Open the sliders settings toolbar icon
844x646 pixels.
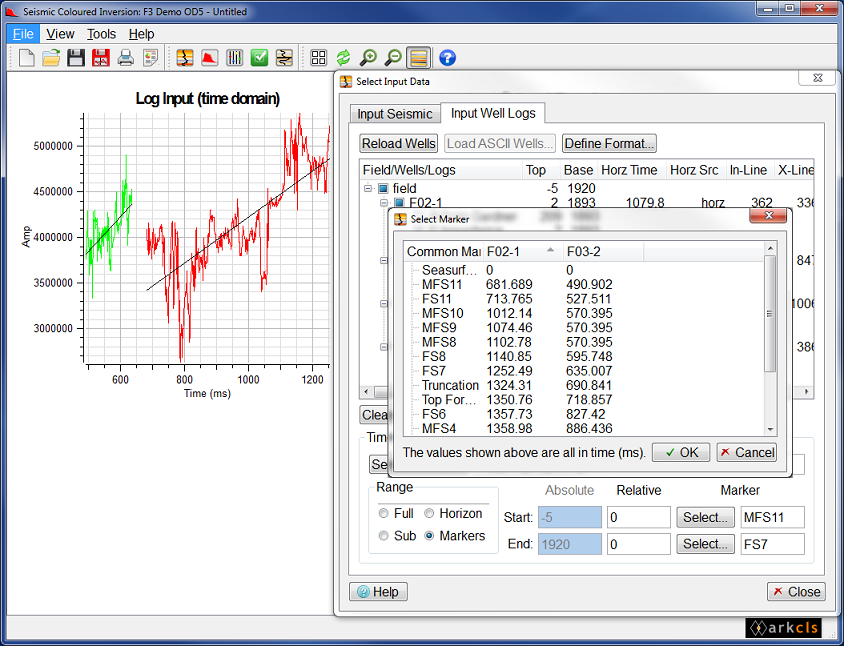[x=235, y=58]
